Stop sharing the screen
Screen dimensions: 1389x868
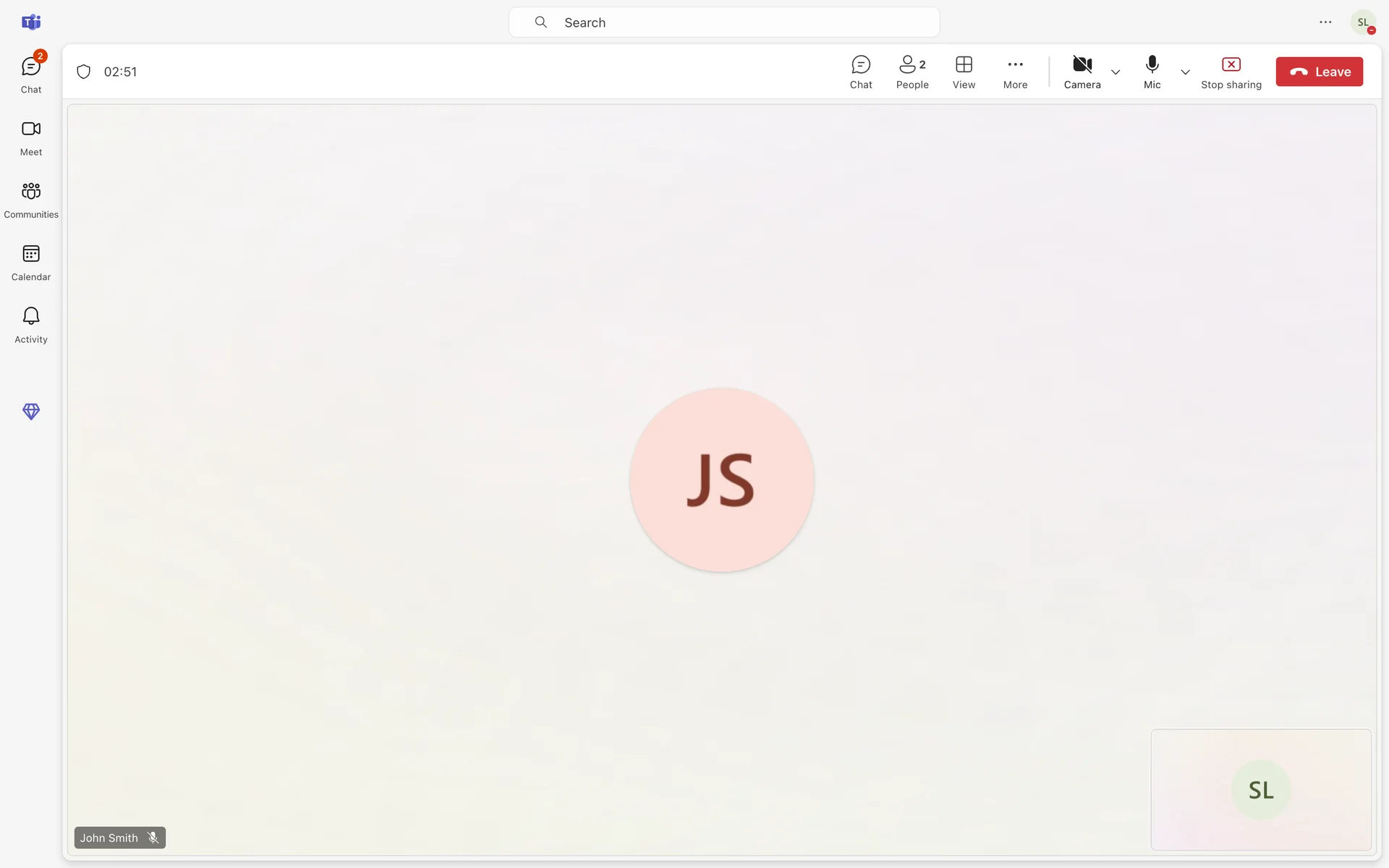point(1231,72)
